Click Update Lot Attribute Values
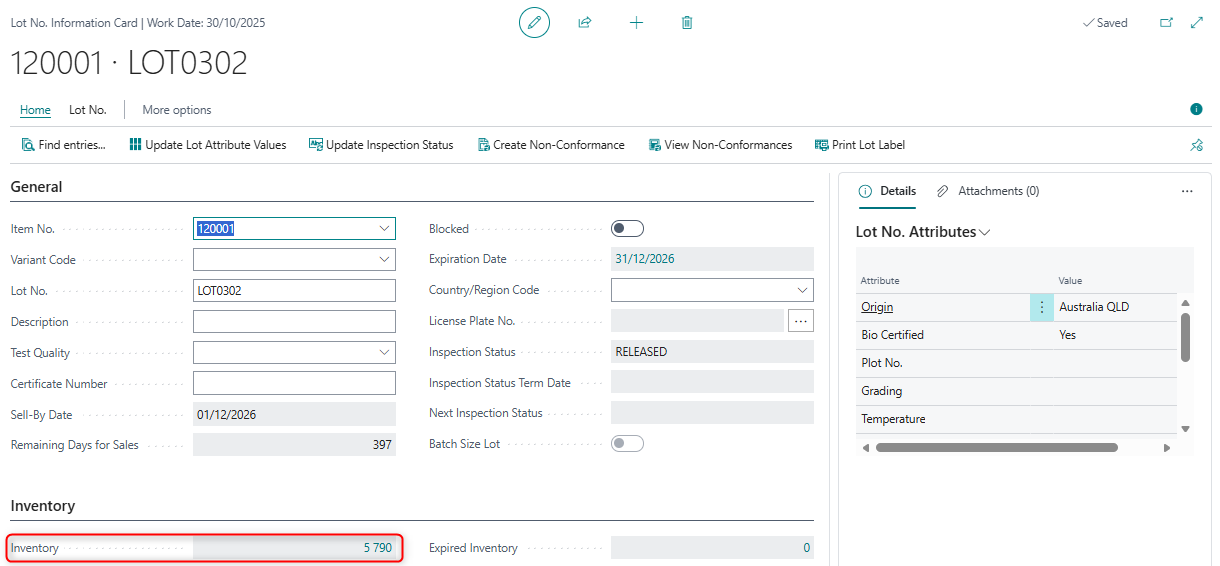 click(x=207, y=145)
